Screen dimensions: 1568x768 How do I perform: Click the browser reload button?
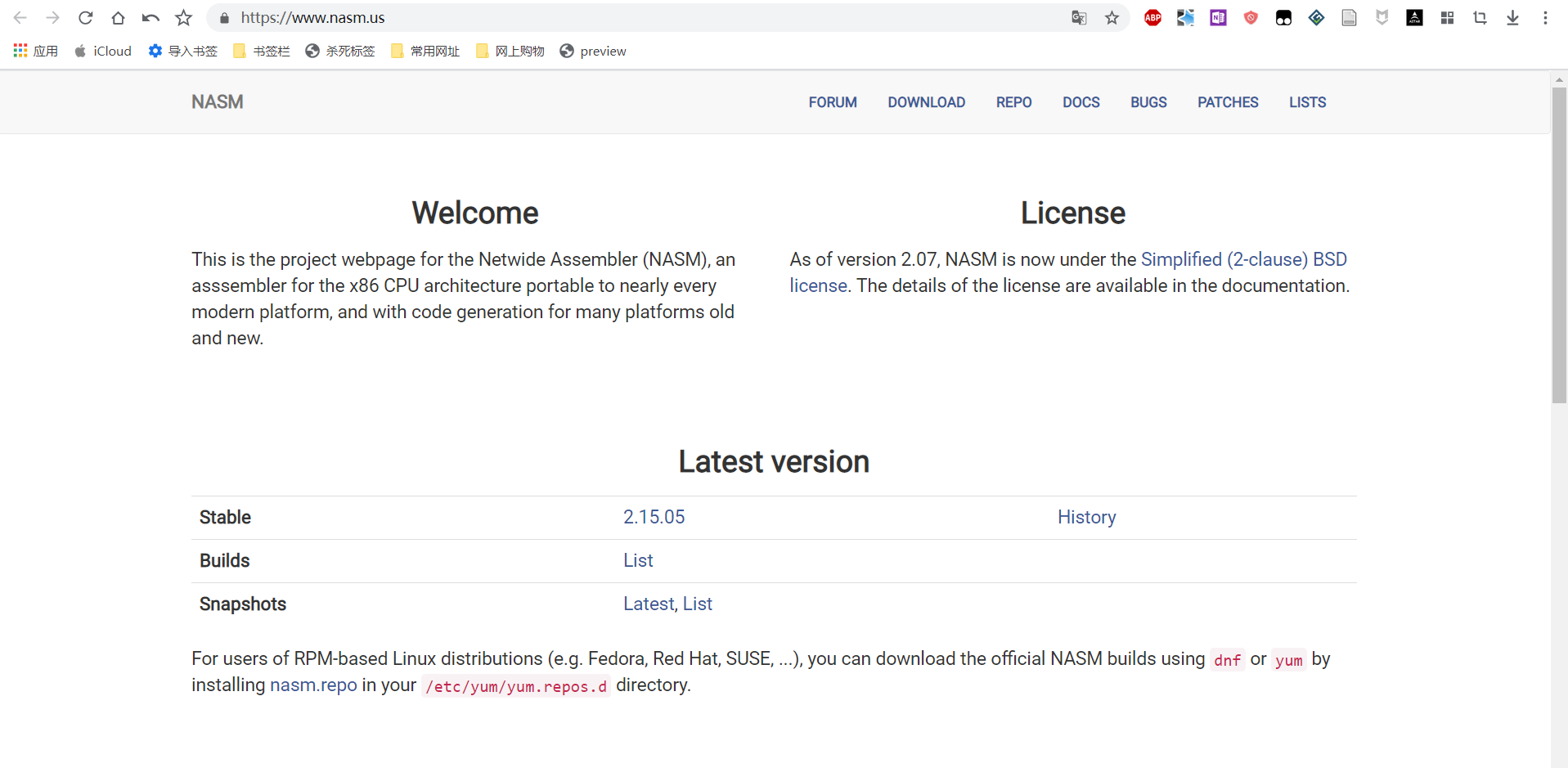tap(85, 18)
